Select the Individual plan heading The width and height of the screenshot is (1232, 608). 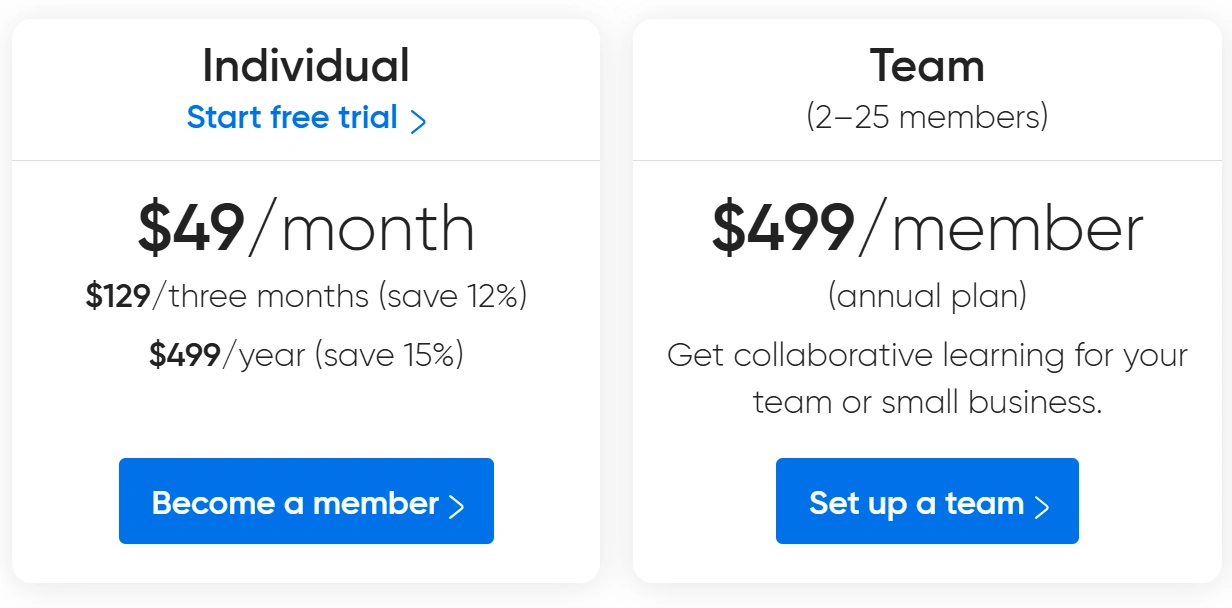[x=306, y=66]
